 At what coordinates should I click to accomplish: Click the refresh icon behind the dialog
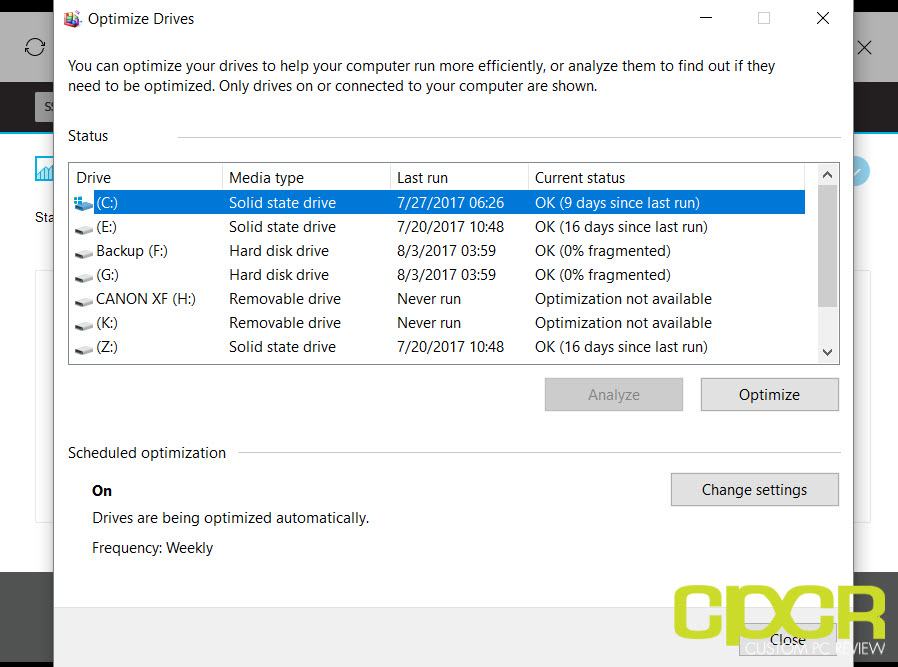[35, 47]
